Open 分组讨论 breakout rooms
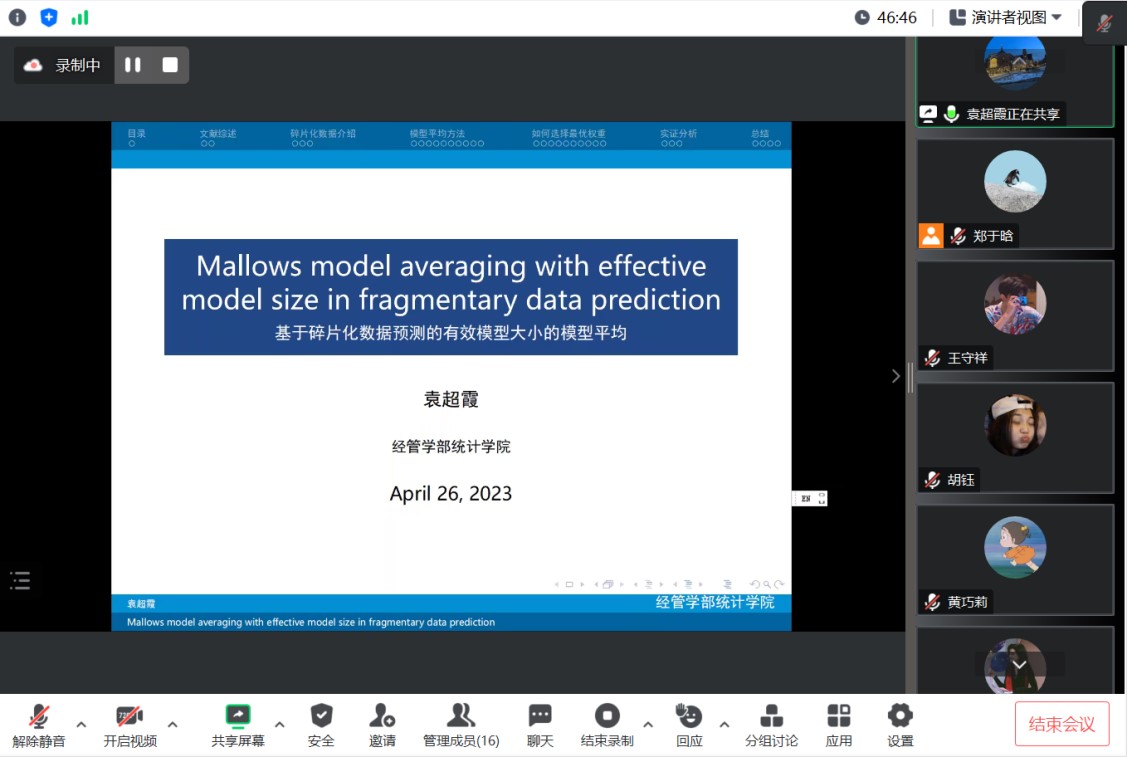This screenshot has height=757, width=1127. (771, 725)
